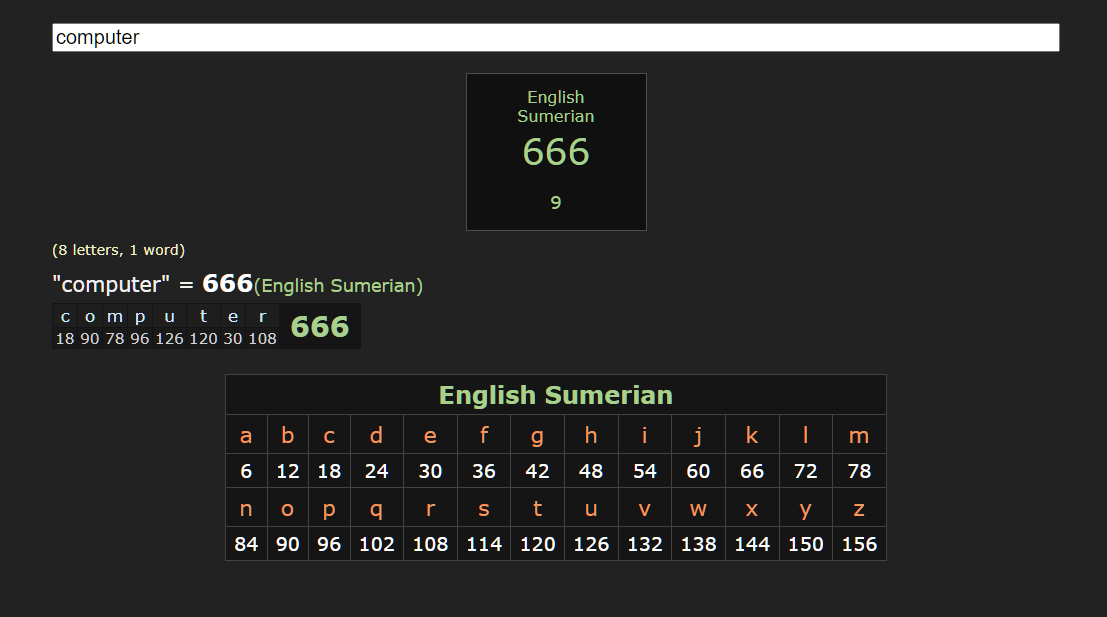This screenshot has width=1107, height=617.
Task: Click letter "b" in the cipher table
Action: click(287, 435)
